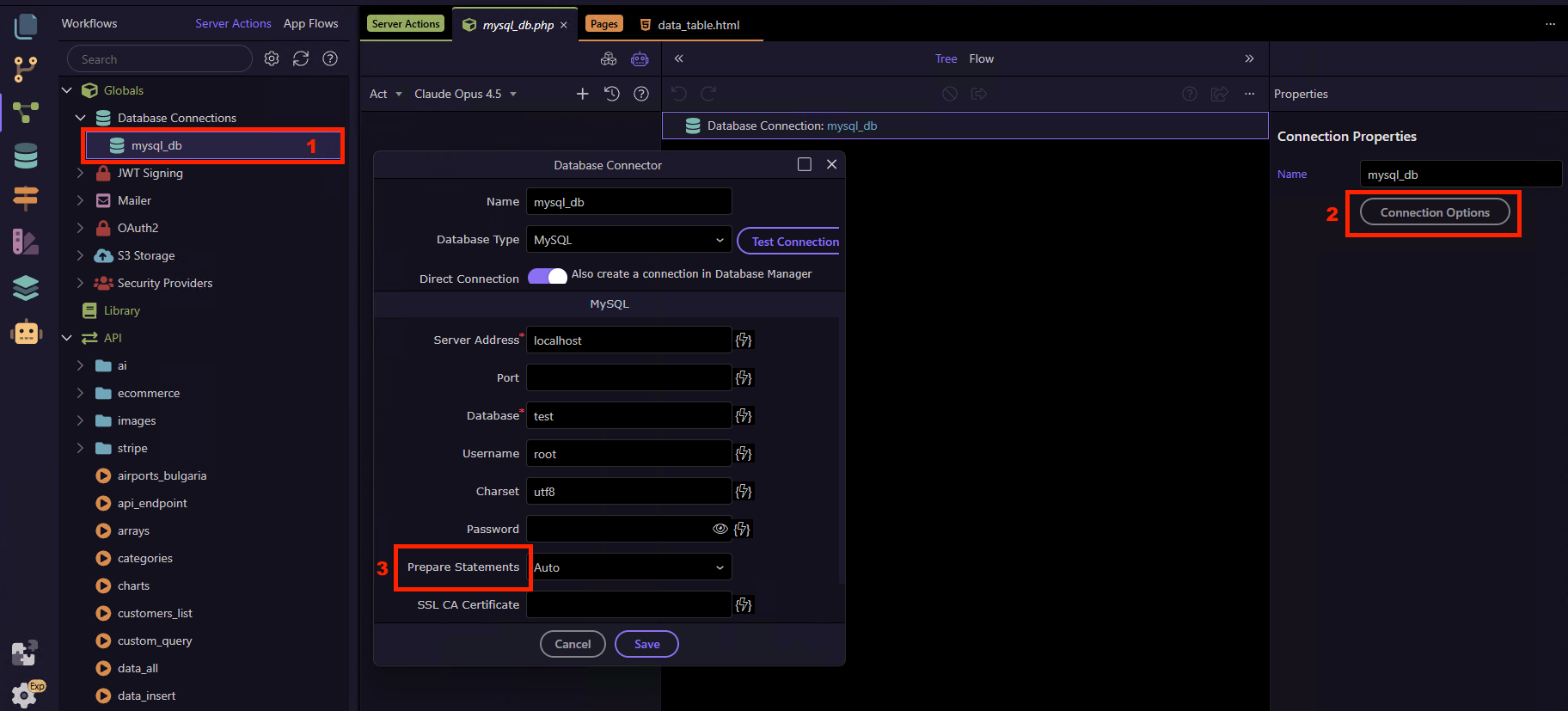Click the plus icon to add new chat
Image resolution: width=1568 pixels, height=711 pixels.
pyautogui.click(x=582, y=94)
